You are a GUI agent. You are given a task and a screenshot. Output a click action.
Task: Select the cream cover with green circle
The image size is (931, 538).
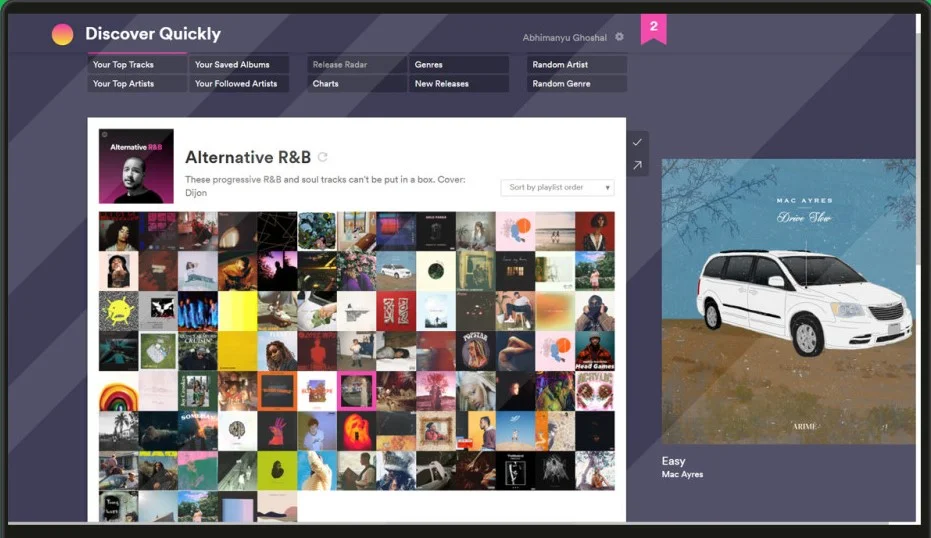pos(436,271)
